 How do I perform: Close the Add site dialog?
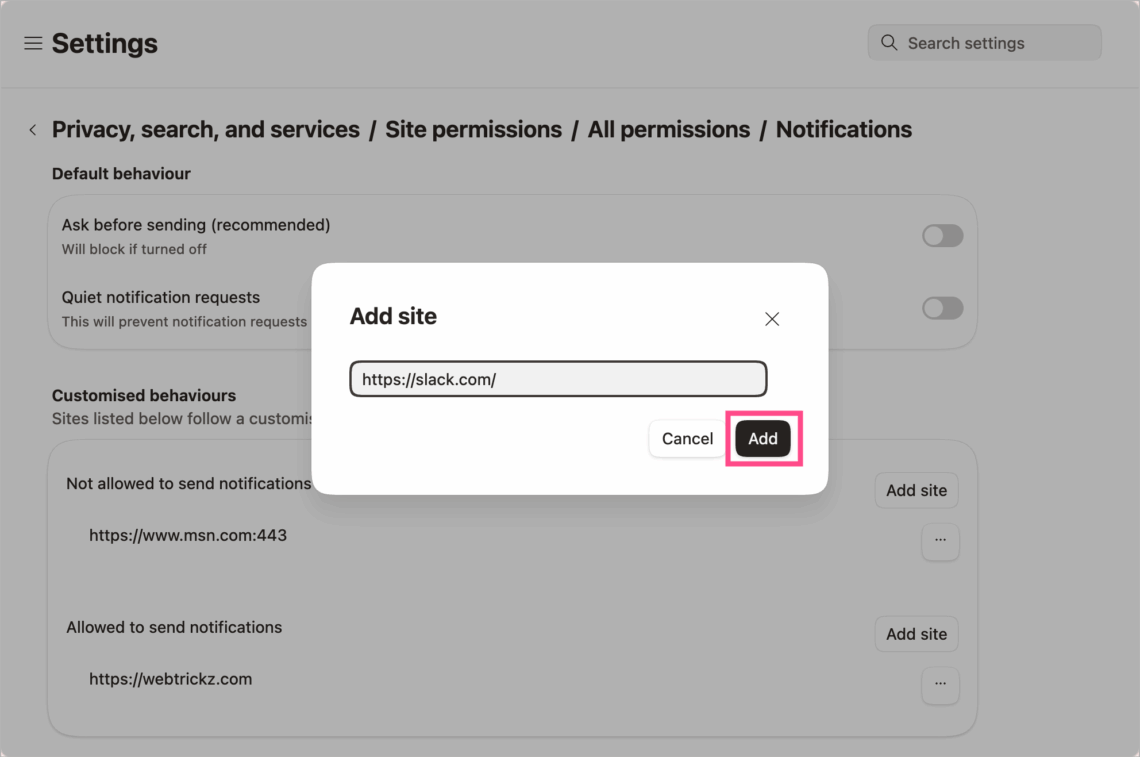pyautogui.click(x=772, y=319)
